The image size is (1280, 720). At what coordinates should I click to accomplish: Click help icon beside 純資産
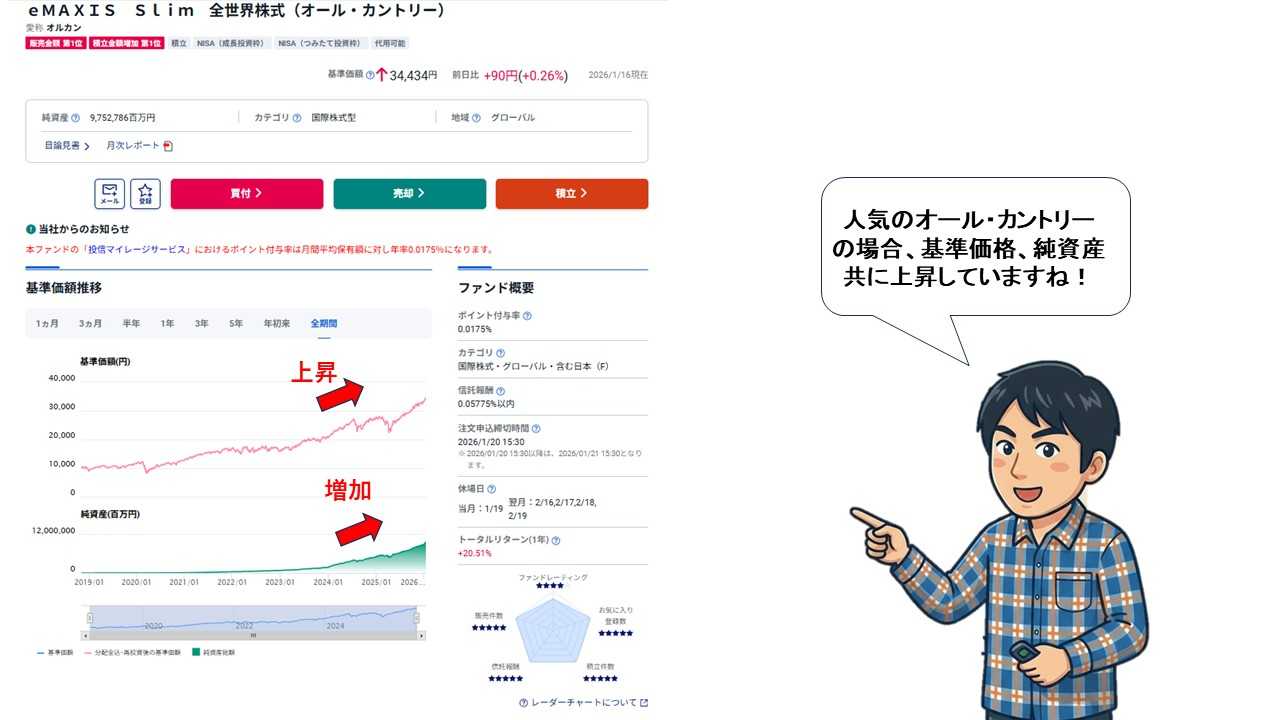click(x=75, y=118)
